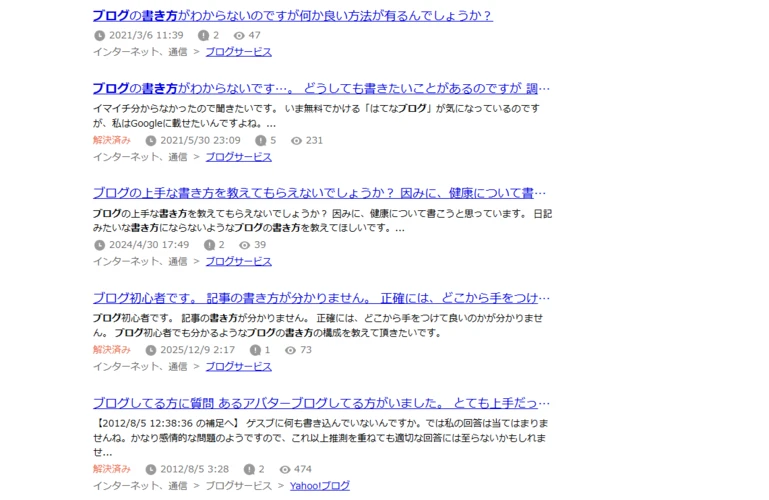Click view count eye icon showing 39
The width and height of the screenshot is (769, 500).
(245, 245)
